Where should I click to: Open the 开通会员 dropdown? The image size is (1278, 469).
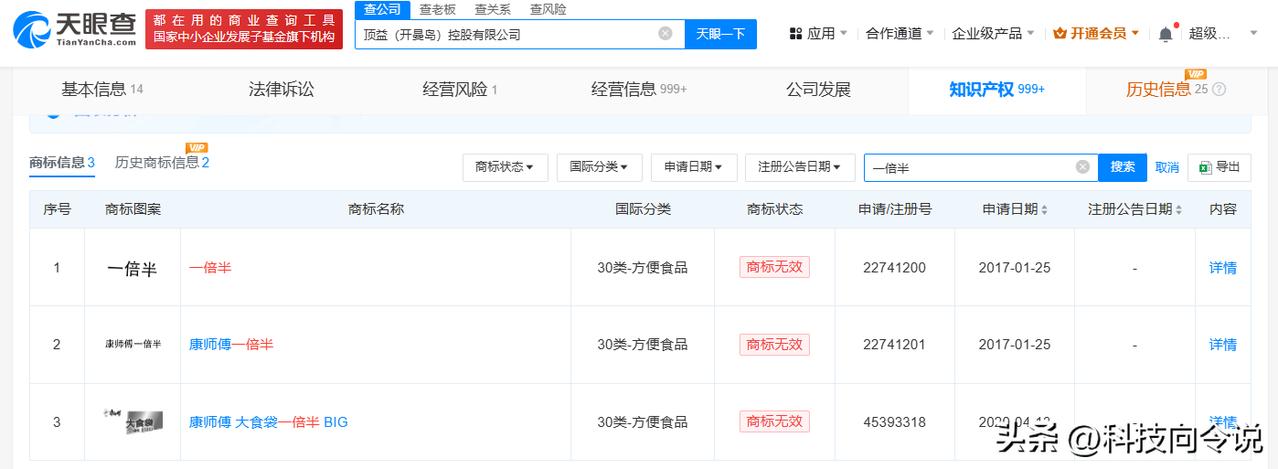pos(1096,34)
